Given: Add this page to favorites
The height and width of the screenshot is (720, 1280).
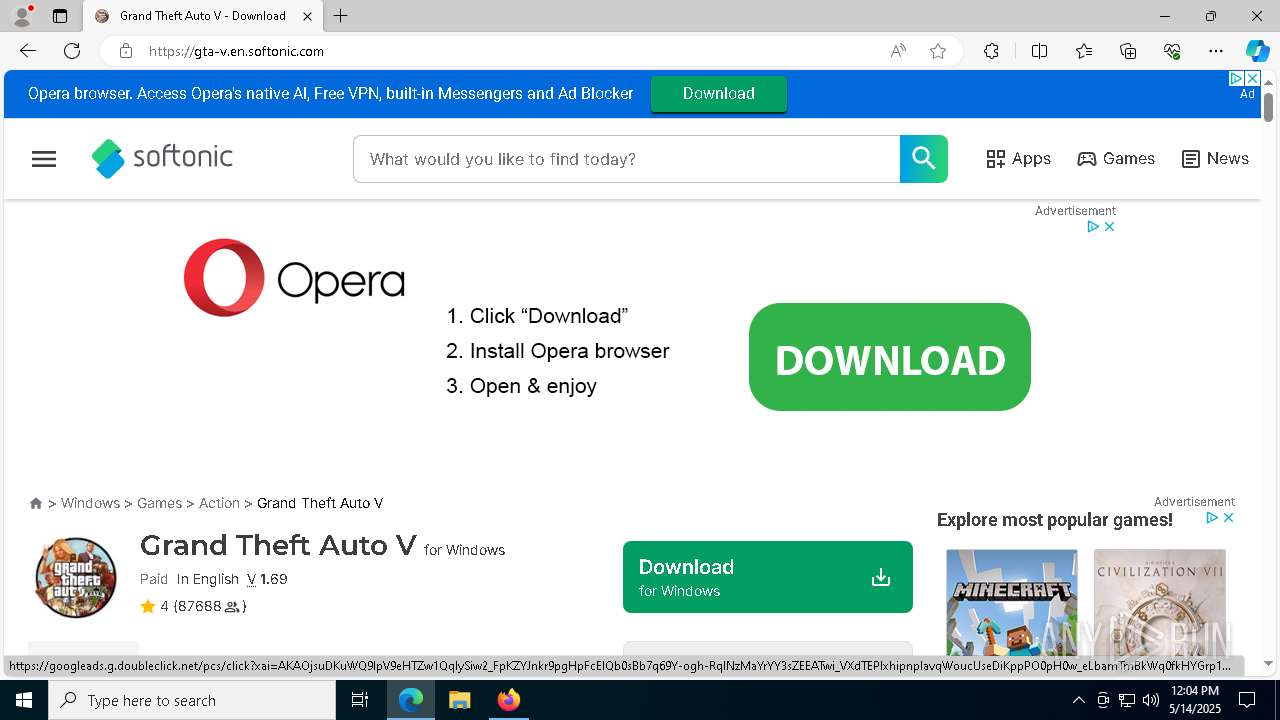Looking at the screenshot, I should pos(938,51).
